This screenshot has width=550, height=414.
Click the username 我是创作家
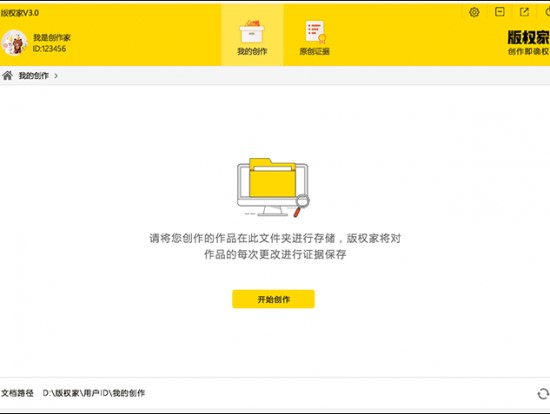[x=52, y=38]
